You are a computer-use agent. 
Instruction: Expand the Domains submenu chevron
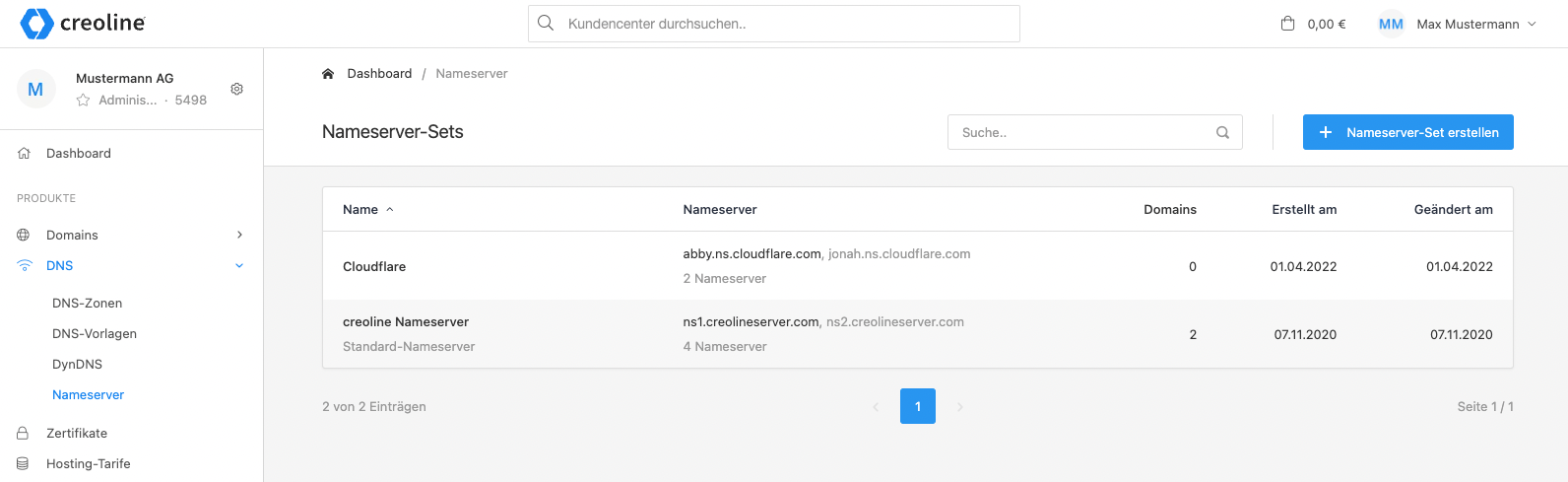pyautogui.click(x=239, y=235)
